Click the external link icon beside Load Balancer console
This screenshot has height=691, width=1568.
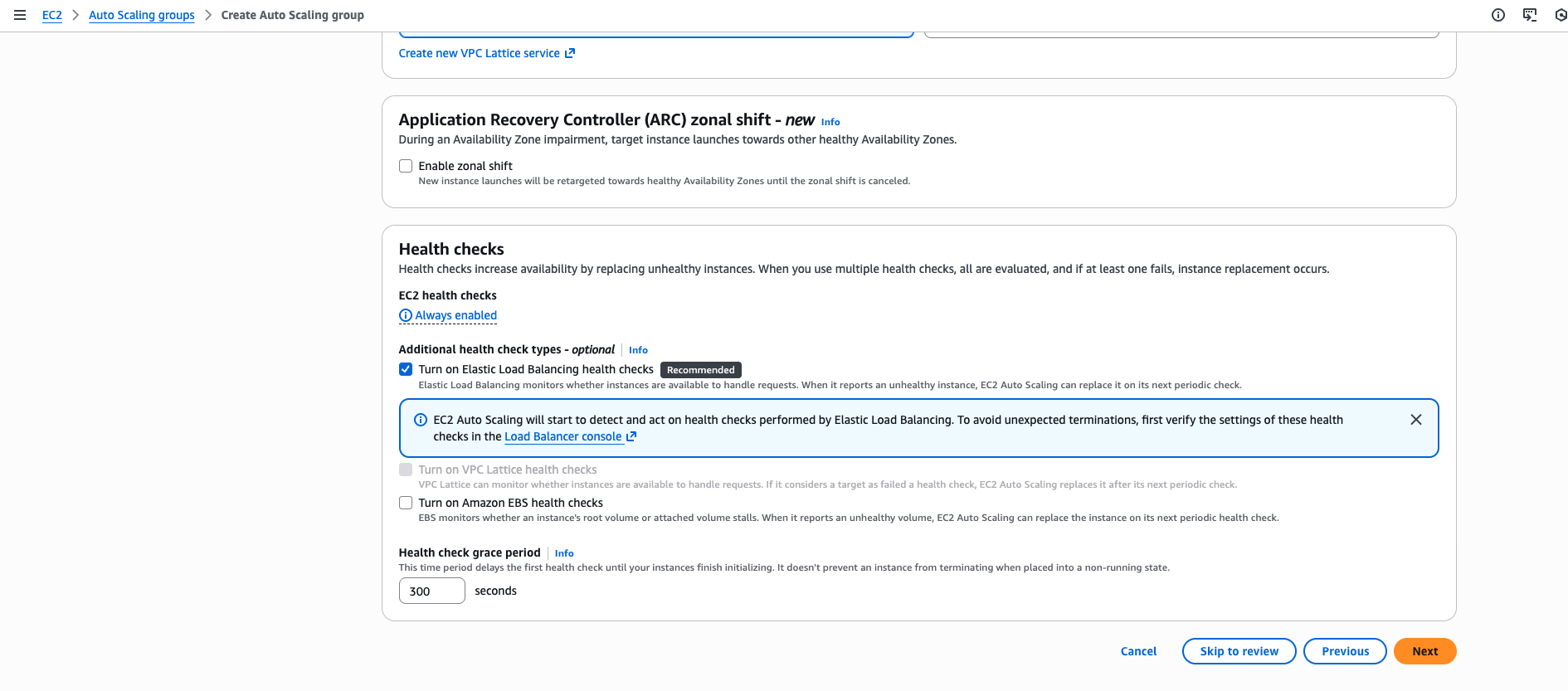(631, 436)
